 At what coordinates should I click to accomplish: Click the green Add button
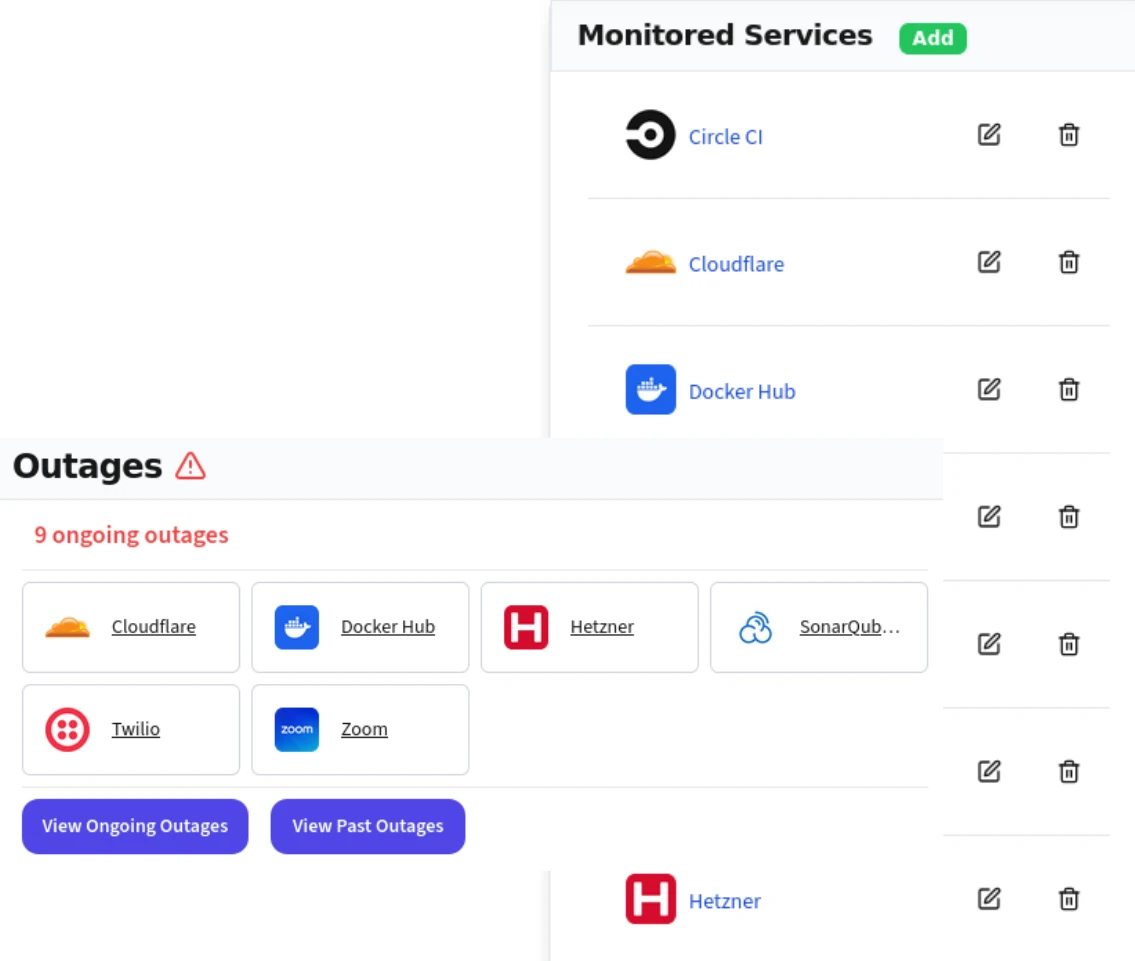coord(932,38)
